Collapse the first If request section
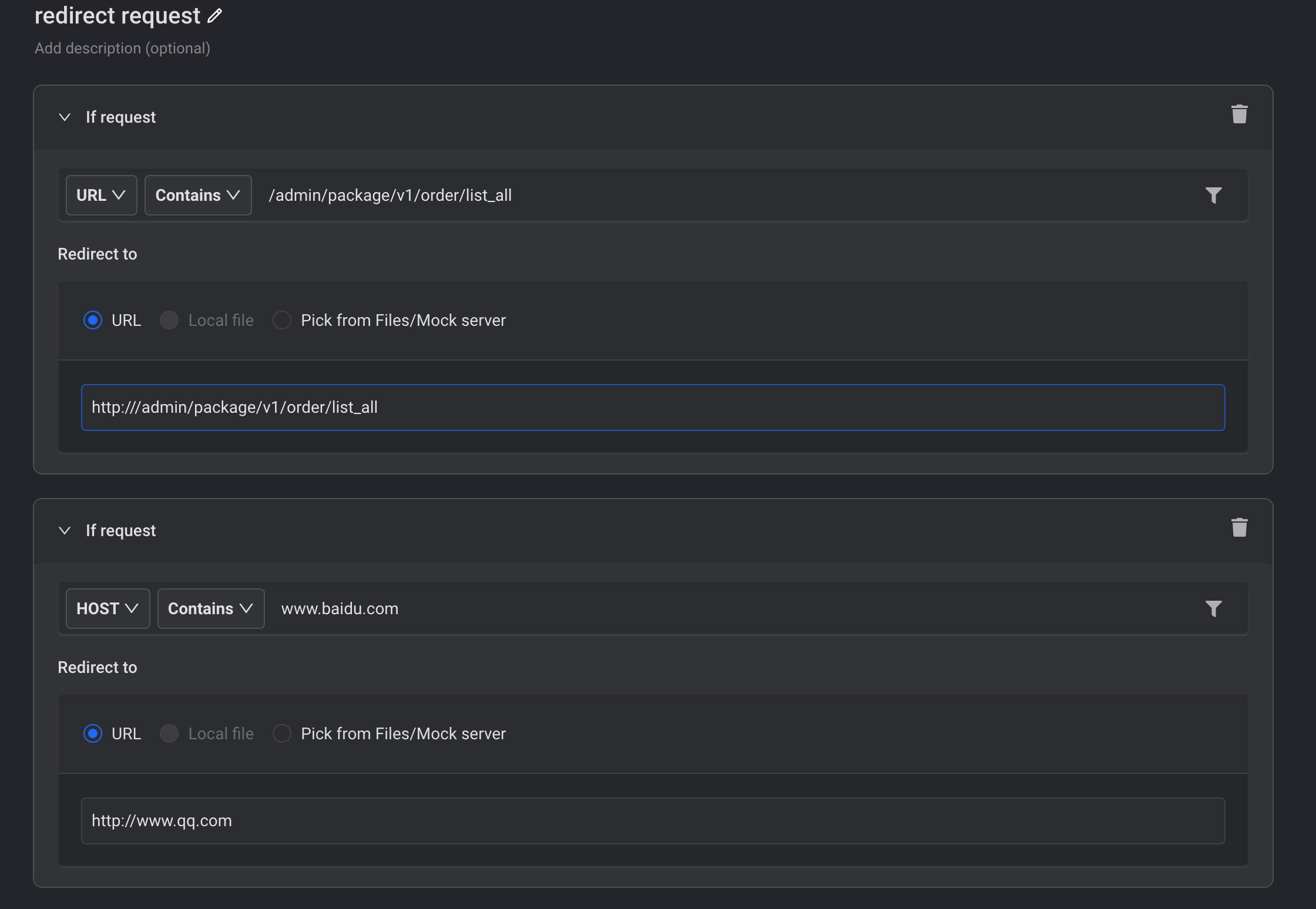The height and width of the screenshot is (909, 1316). pyautogui.click(x=65, y=117)
